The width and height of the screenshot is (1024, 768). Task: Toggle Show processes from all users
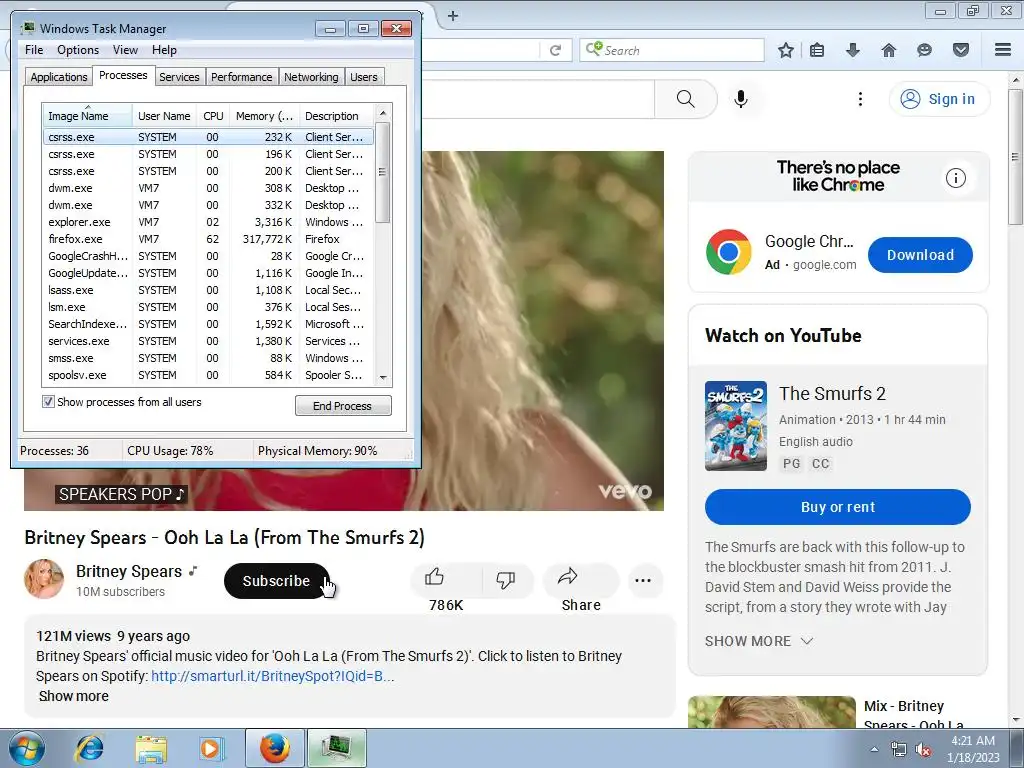48,402
